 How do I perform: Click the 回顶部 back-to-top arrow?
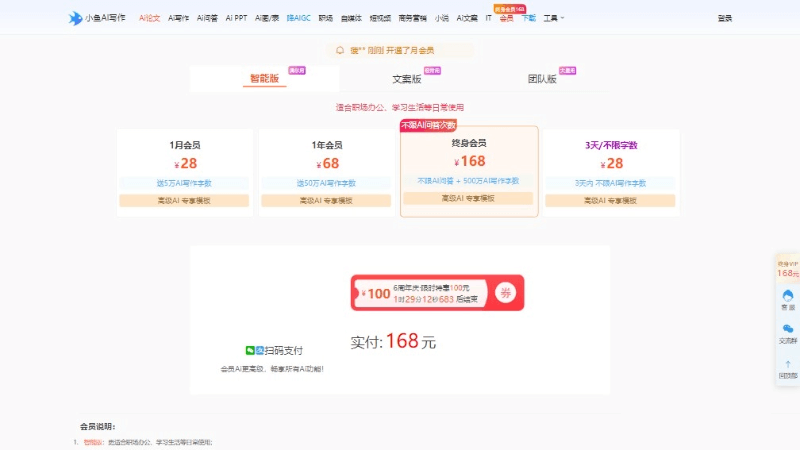point(788,366)
